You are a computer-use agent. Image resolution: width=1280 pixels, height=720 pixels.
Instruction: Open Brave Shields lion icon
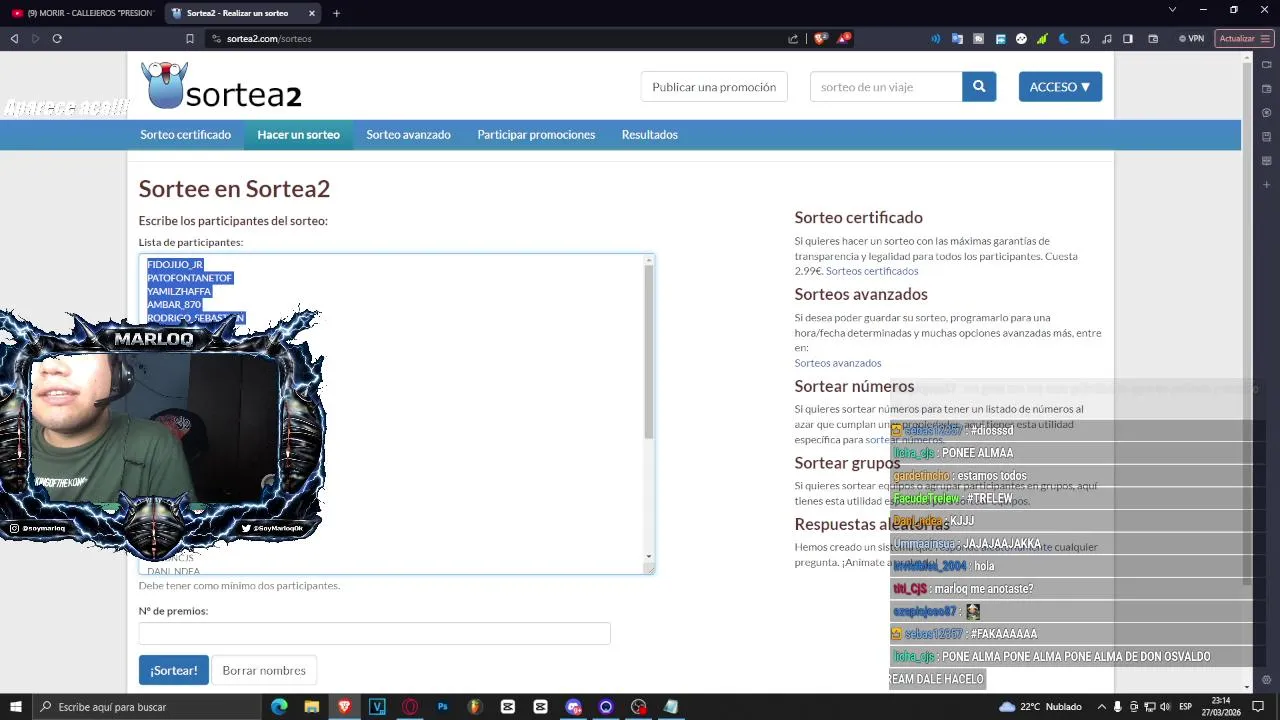point(821,39)
